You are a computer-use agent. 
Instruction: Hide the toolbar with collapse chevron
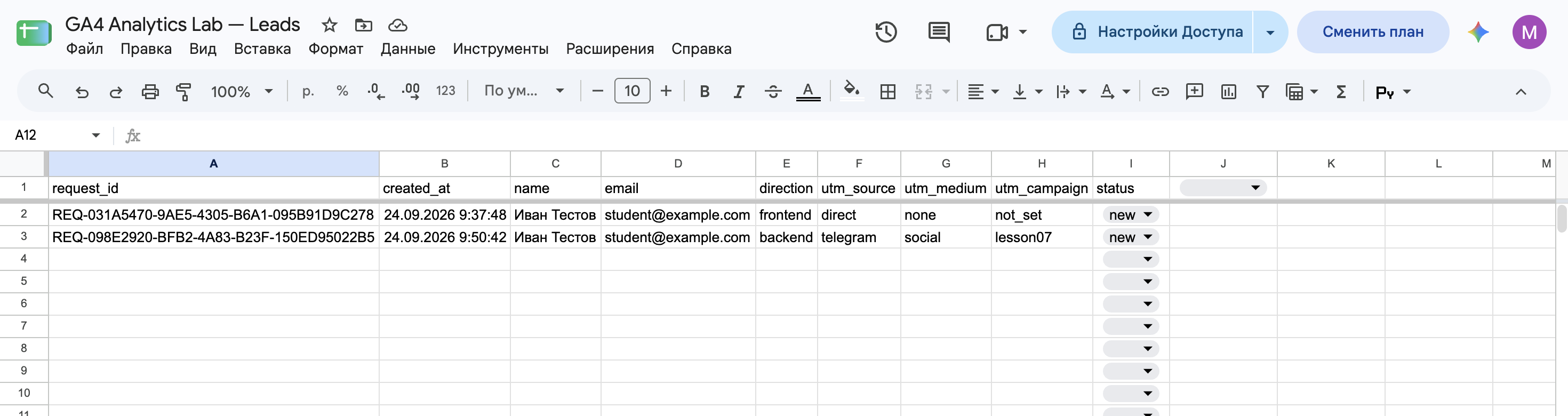point(1521,92)
